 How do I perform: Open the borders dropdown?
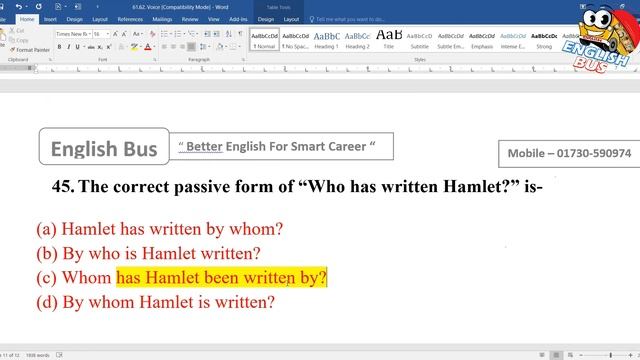coord(240,47)
